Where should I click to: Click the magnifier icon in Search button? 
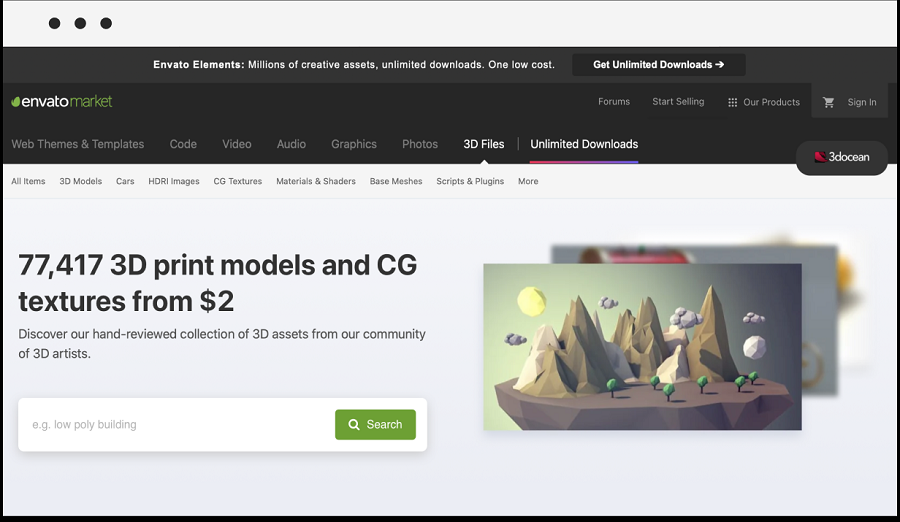354,424
